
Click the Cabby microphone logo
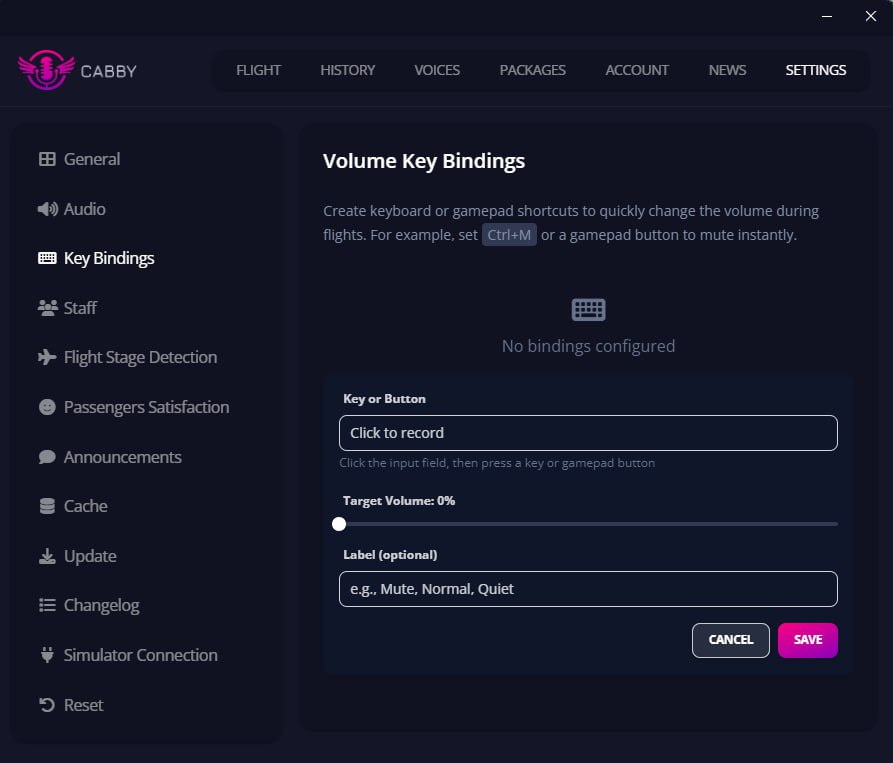click(x=45, y=70)
